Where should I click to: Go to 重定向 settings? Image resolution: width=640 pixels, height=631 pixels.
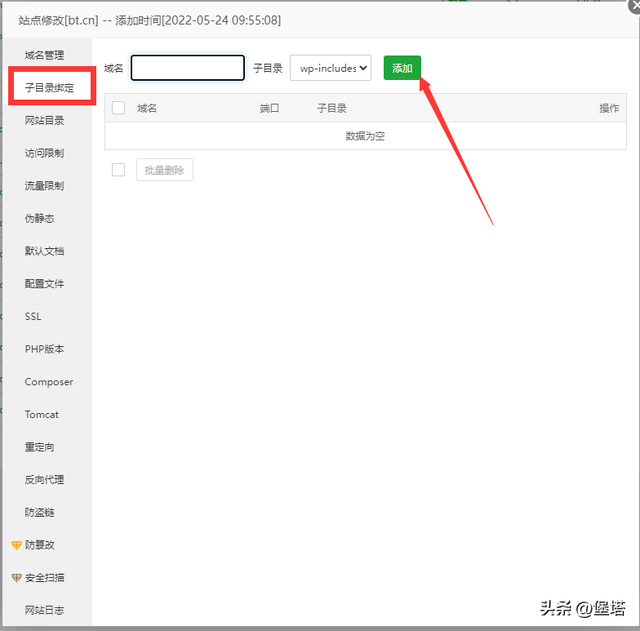[x=40, y=447]
